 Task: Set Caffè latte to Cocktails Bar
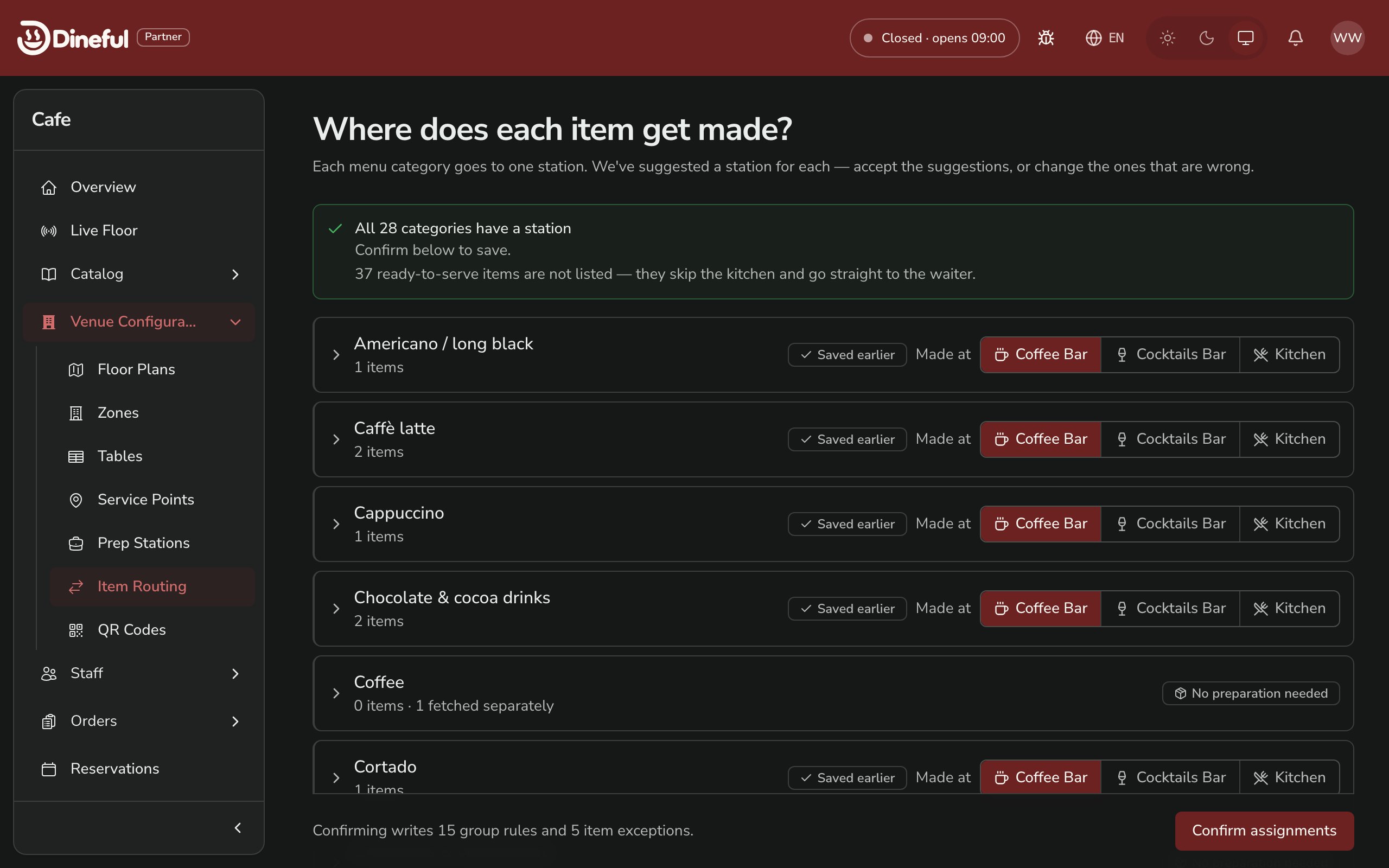click(x=1170, y=439)
